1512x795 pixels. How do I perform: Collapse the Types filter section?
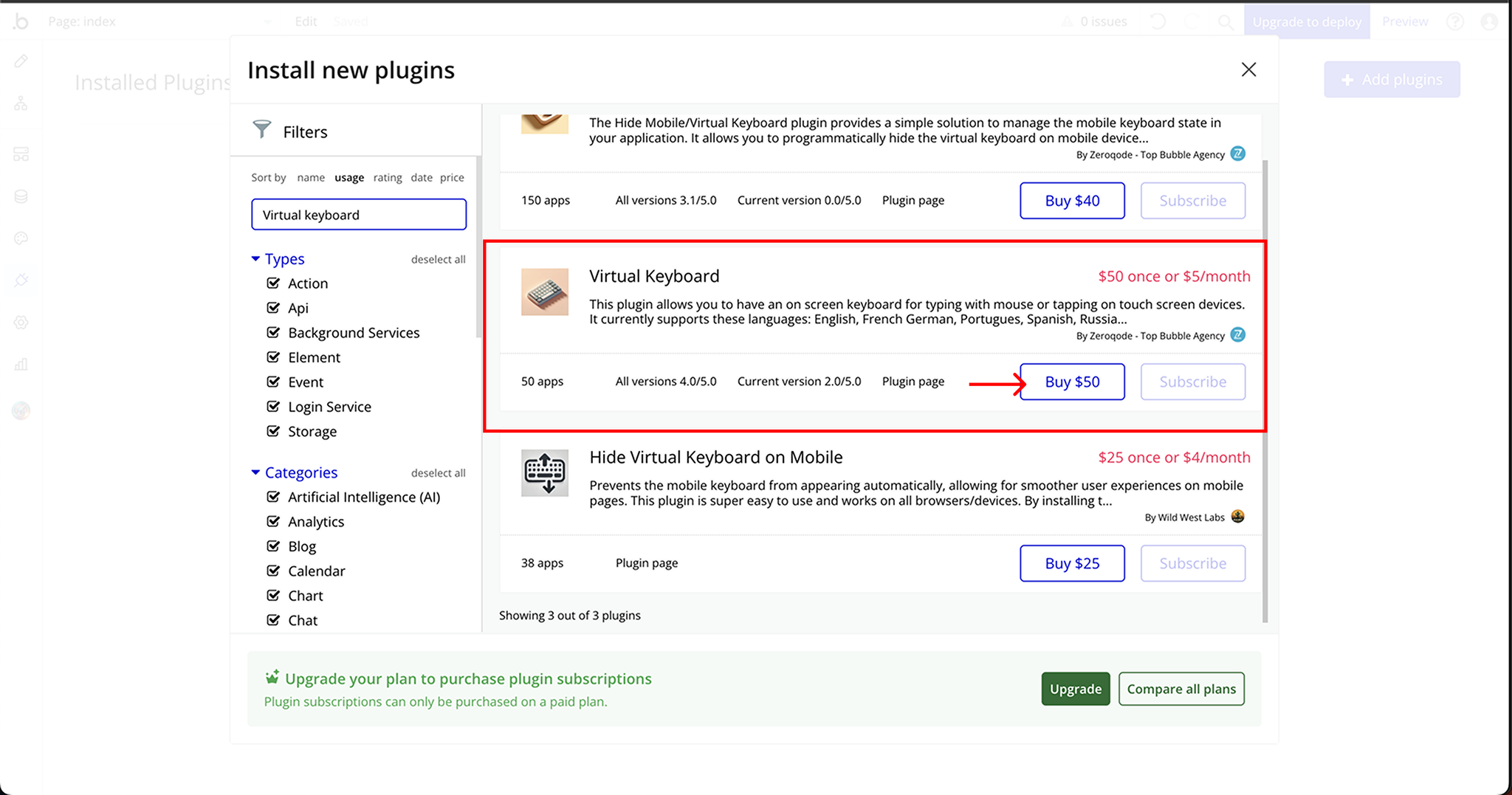tap(255, 259)
